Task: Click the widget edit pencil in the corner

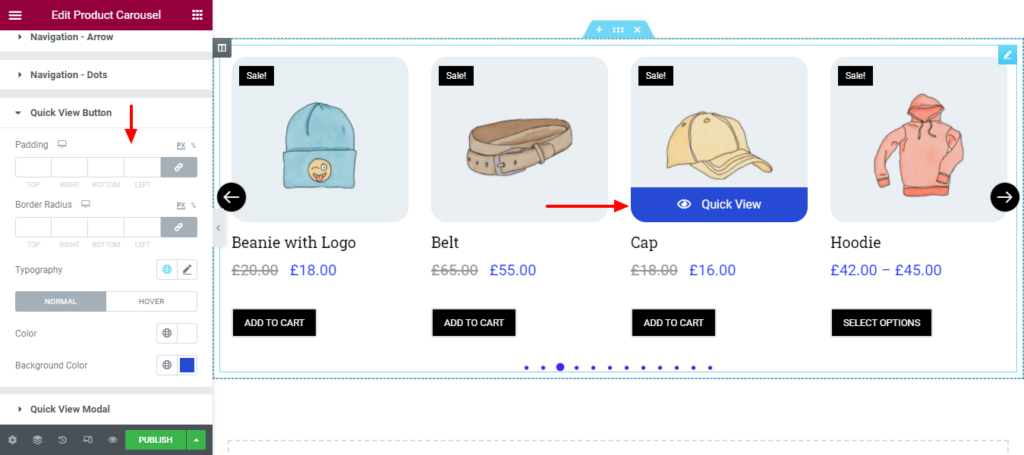Action: point(1007,55)
